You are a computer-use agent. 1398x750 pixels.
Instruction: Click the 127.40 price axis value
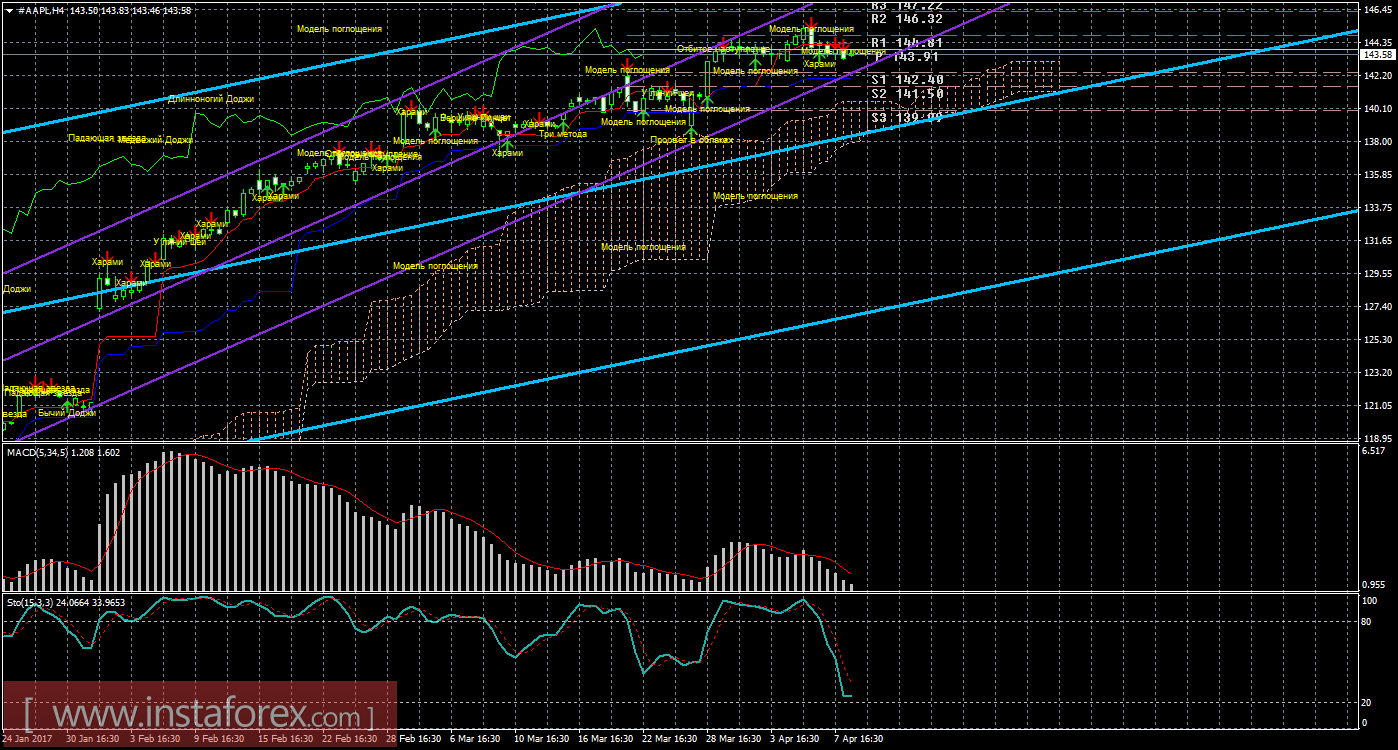[x=1378, y=306]
